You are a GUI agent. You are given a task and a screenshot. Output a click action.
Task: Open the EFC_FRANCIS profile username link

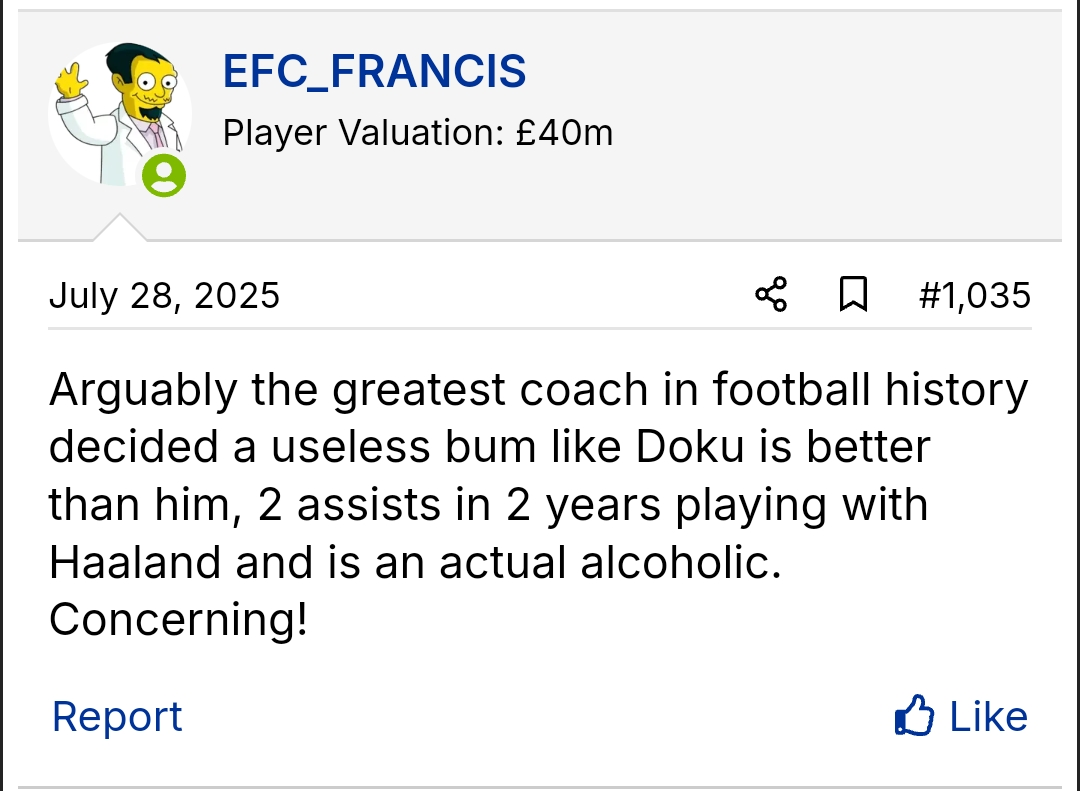tap(374, 72)
